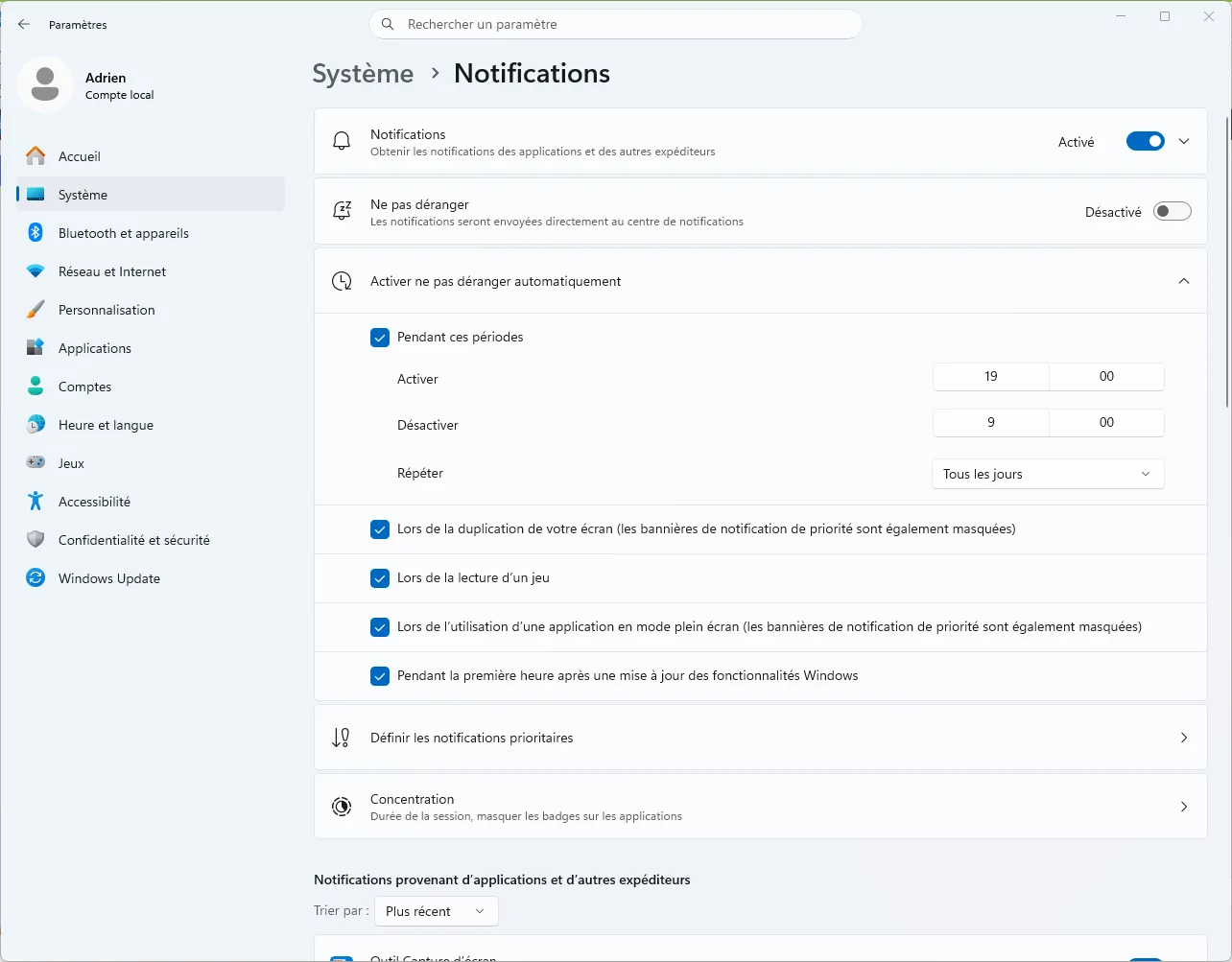This screenshot has width=1232, height=962.
Task: Click the back arrow icon
Action: (24, 24)
